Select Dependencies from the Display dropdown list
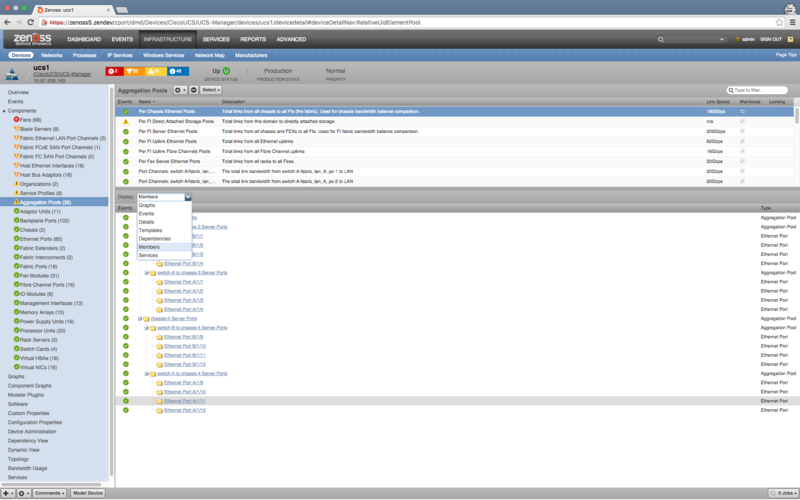800x500 pixels. click(164, 239)
